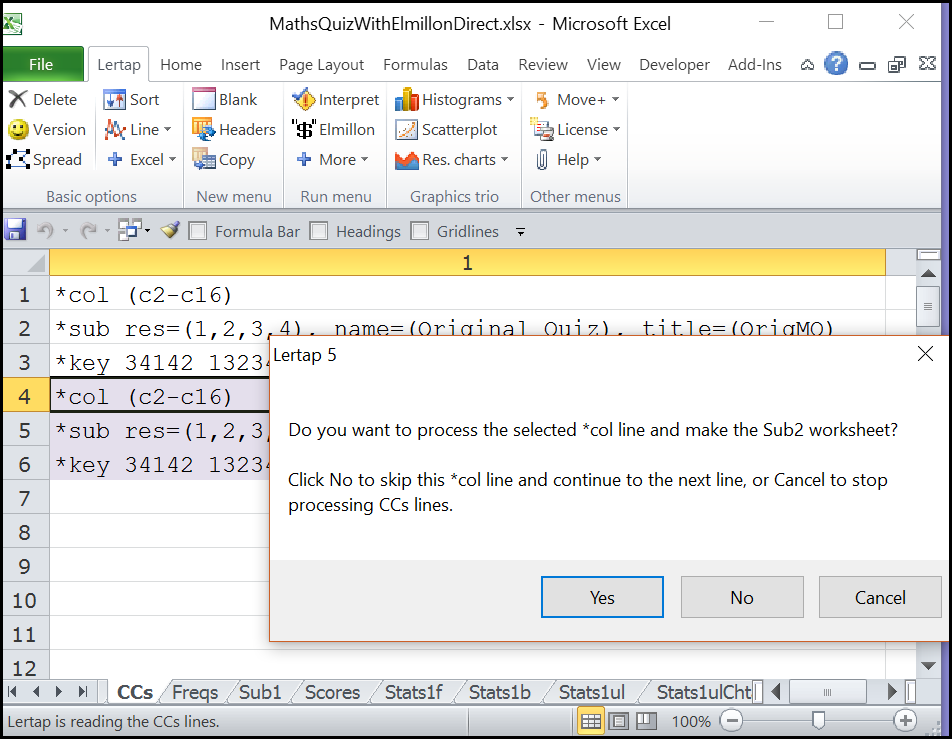
Task: Click the 100% zoom level
Action: click(691, 721)
